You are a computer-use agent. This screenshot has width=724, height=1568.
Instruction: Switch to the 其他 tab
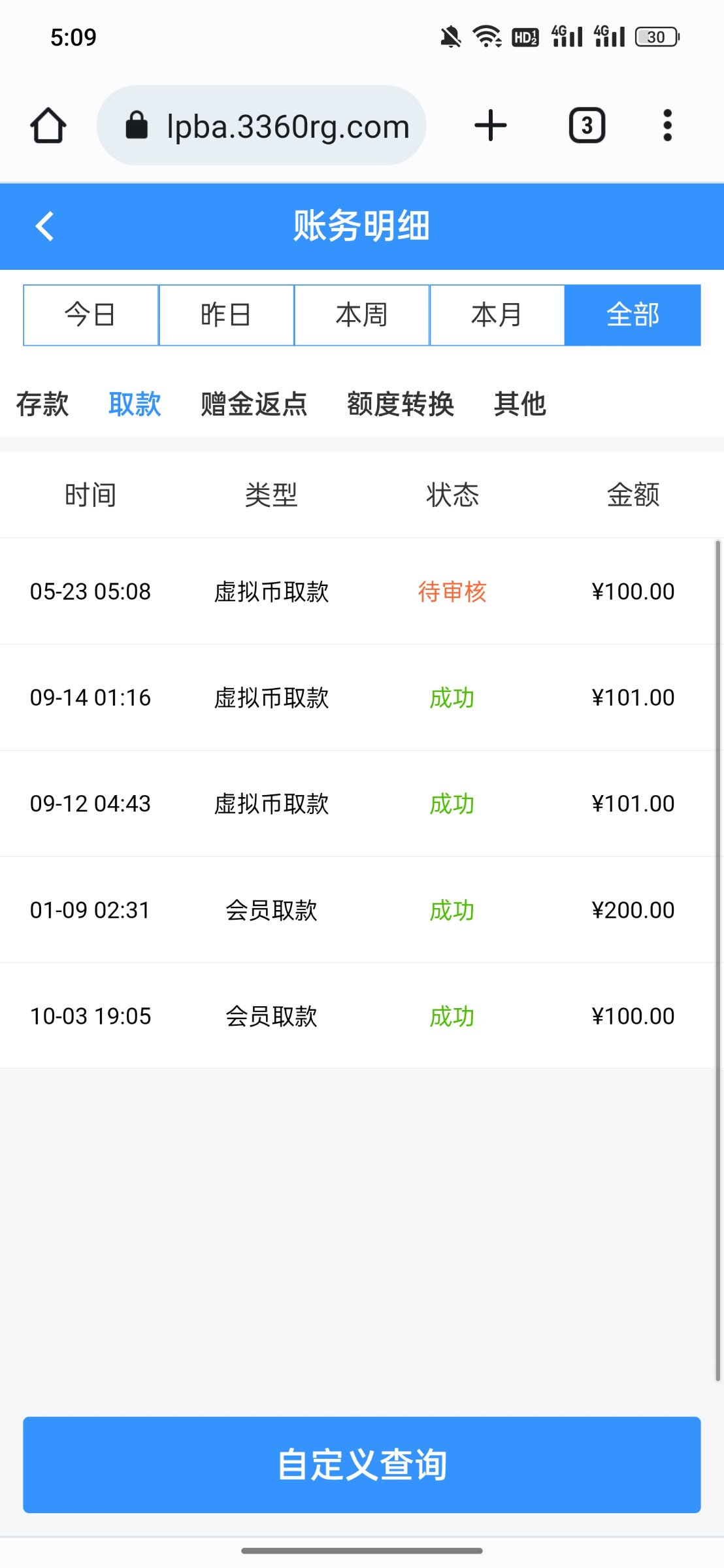[519, 404]
